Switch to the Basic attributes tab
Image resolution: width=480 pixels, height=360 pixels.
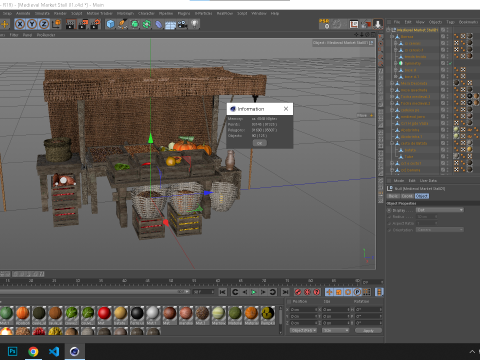[393, 196]
